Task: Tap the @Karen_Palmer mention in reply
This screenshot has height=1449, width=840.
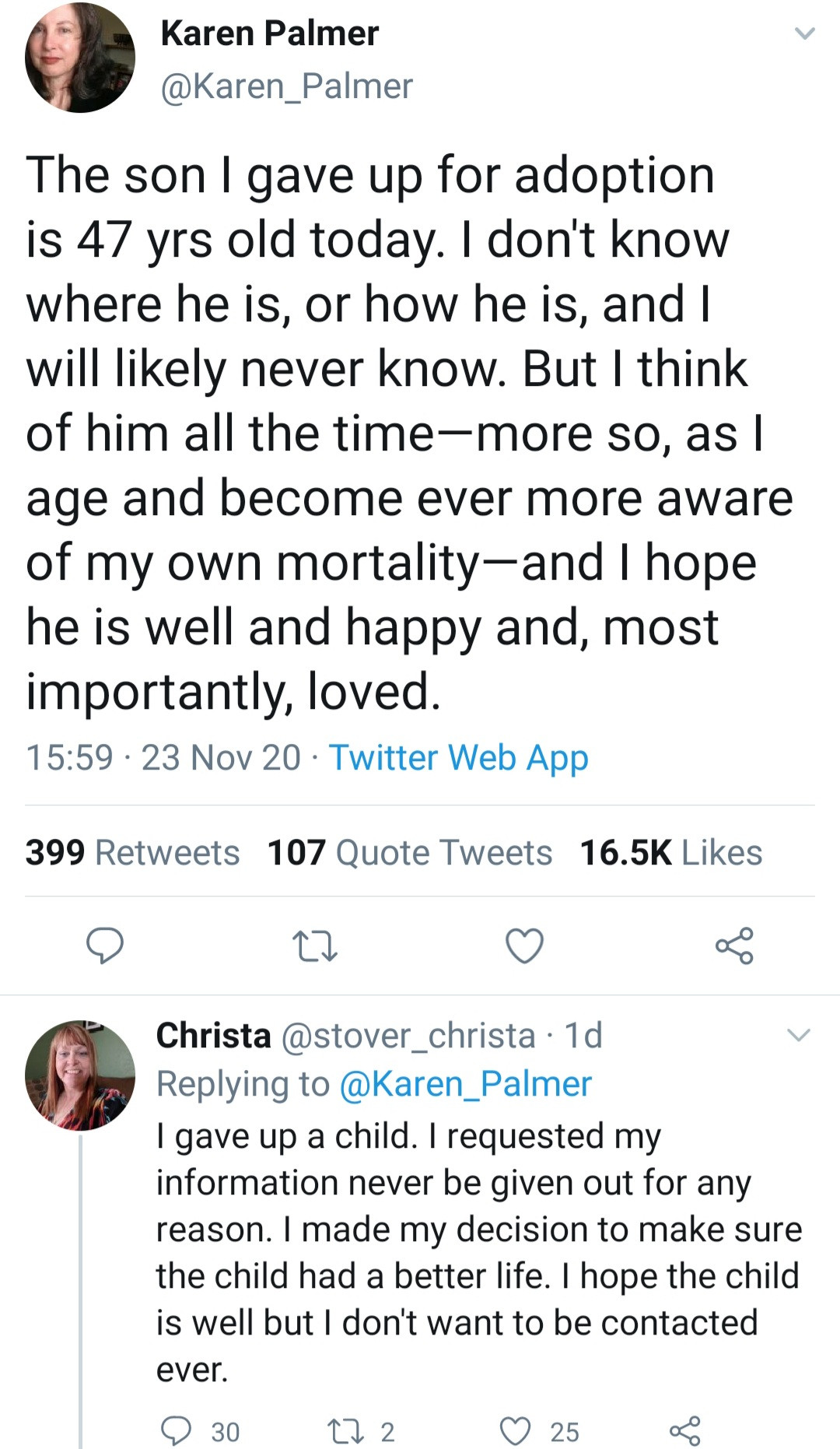Action: [465, 1083]
